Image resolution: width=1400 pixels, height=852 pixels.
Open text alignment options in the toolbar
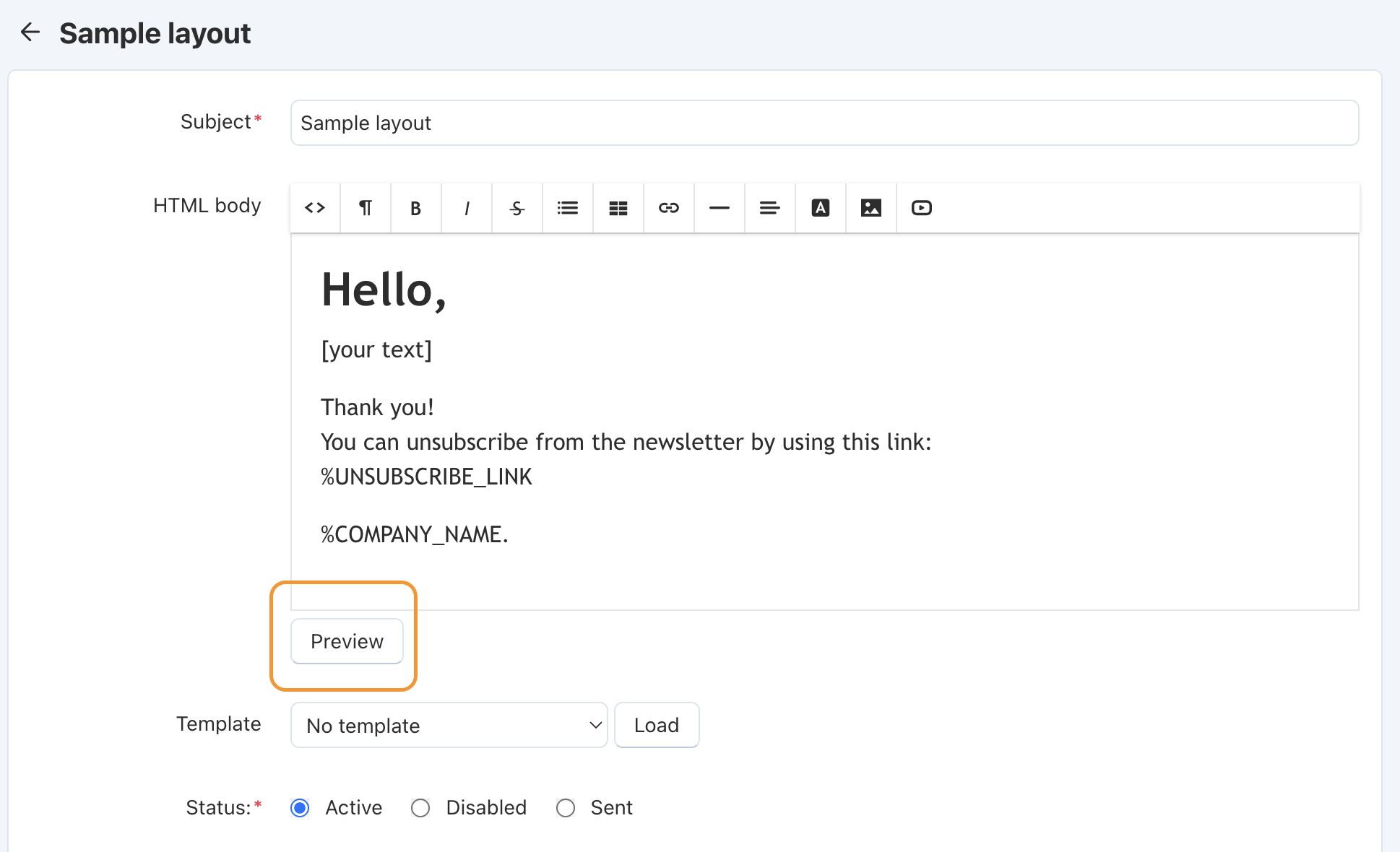click(x=770, y=208)
